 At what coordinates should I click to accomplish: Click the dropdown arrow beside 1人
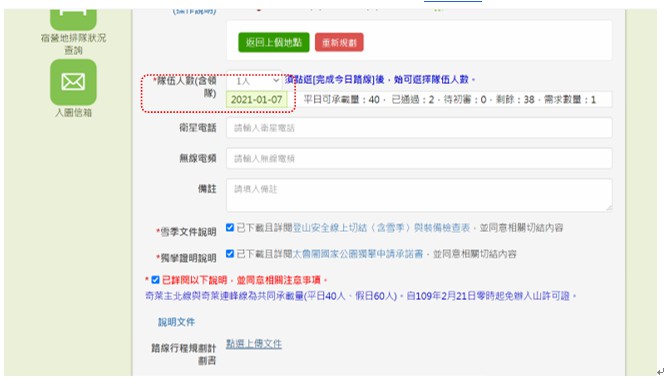click(276, 80)
